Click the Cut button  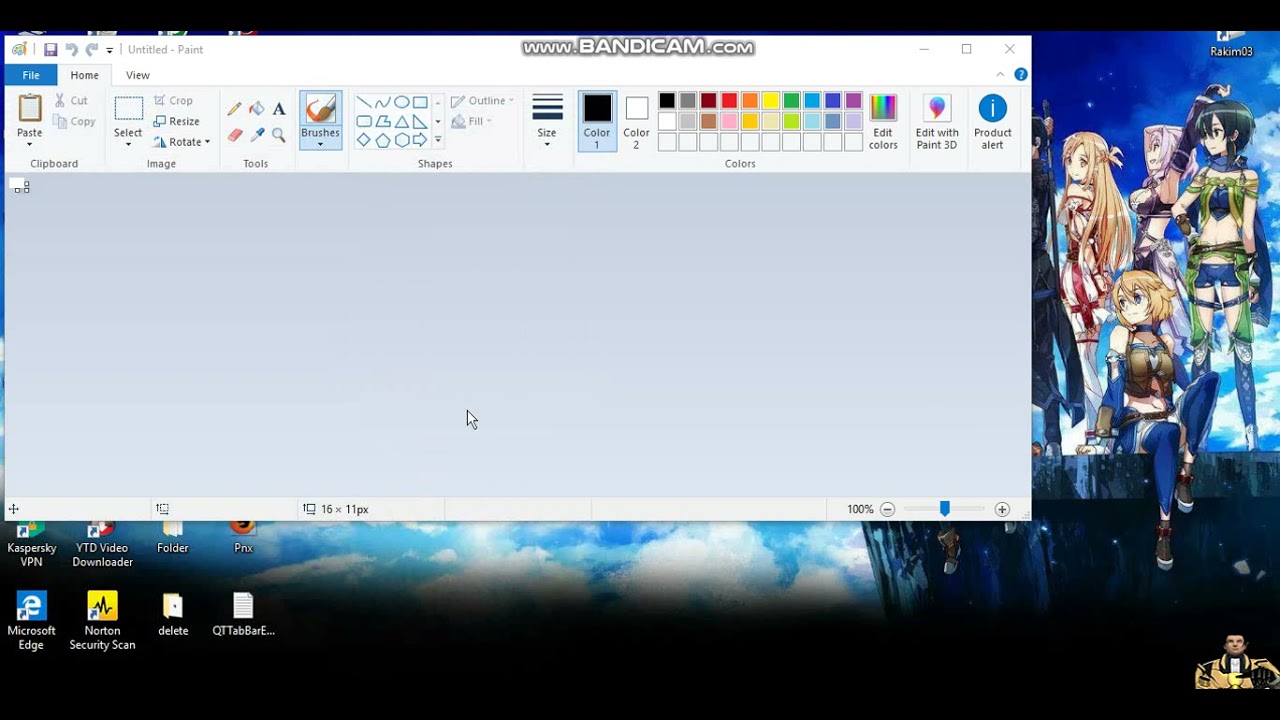[x=71, y=101]
